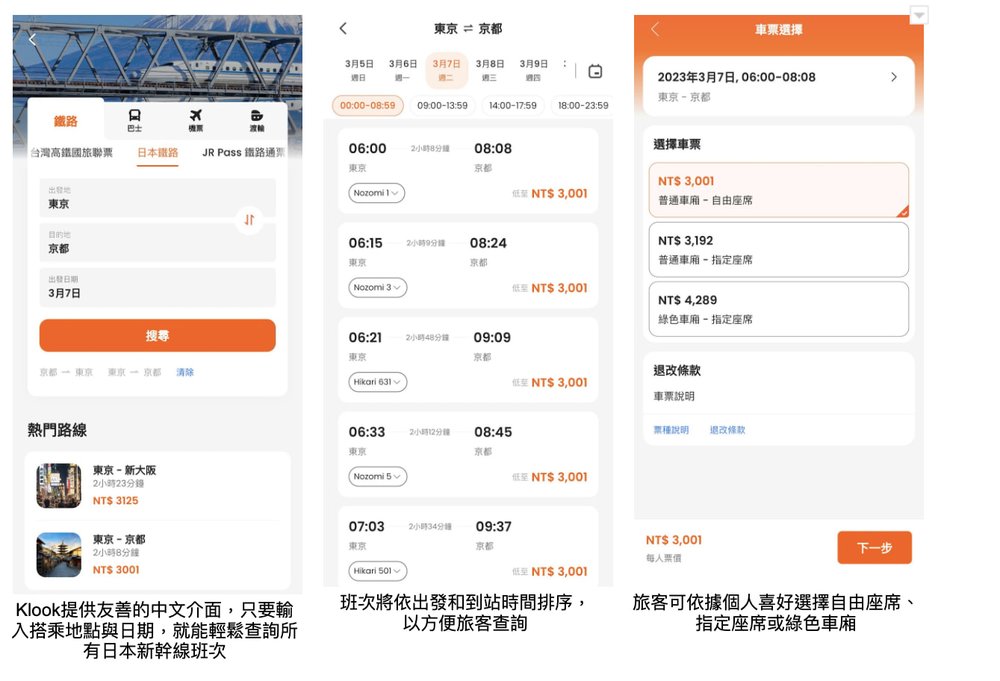The height and width of the screenshot is (681, 1000).
Task: Tap the back arrow on the search screen
Action: (32, 40)
